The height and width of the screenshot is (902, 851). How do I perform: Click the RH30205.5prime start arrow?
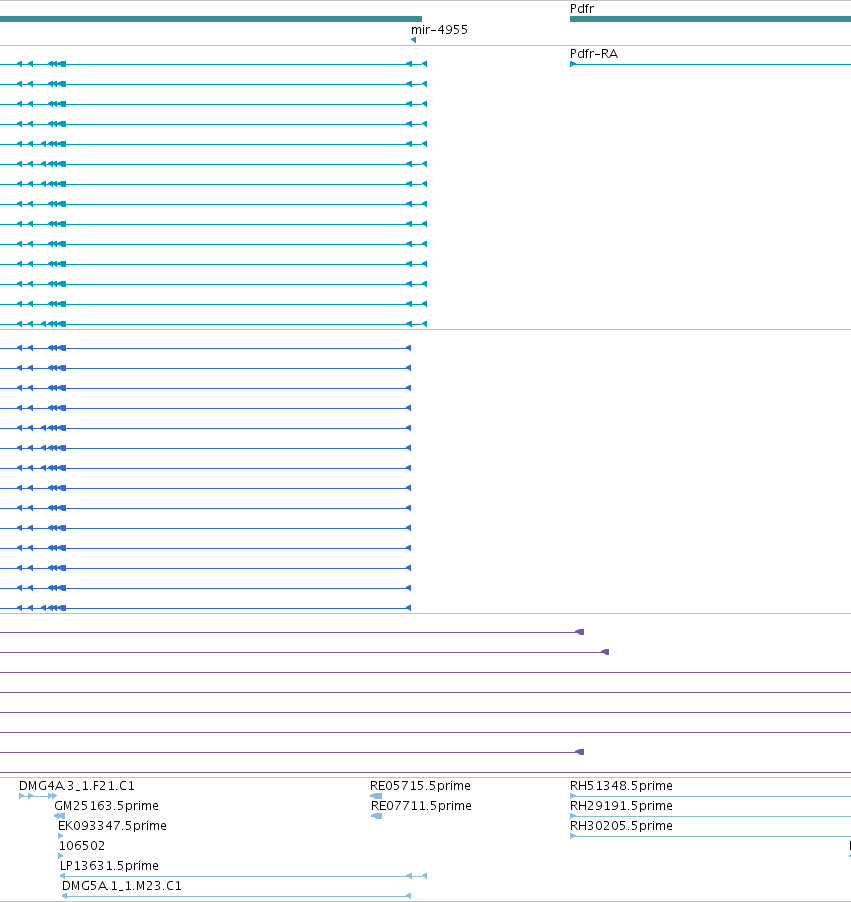[573, 836]
